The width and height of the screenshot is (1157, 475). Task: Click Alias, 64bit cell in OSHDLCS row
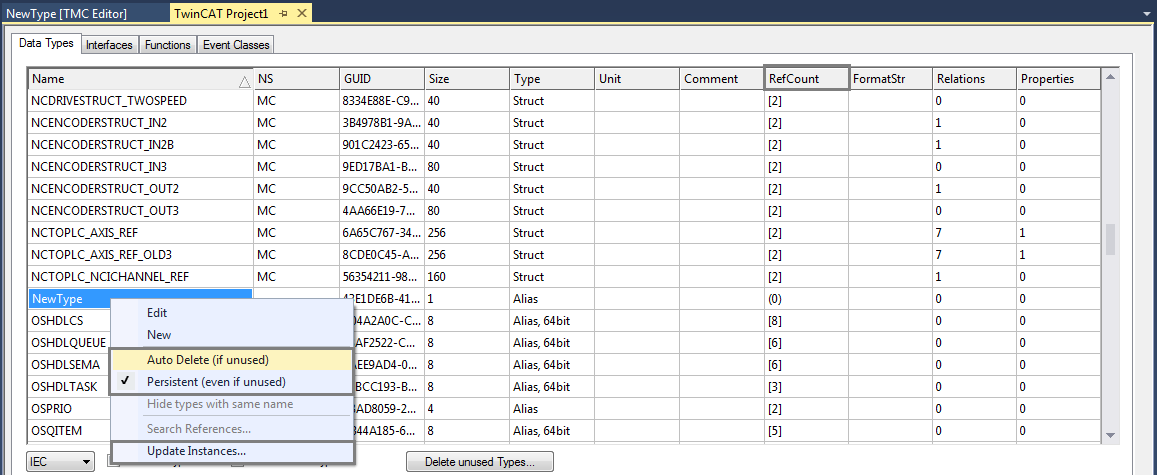pyautogui.click(x=552, y=322)
